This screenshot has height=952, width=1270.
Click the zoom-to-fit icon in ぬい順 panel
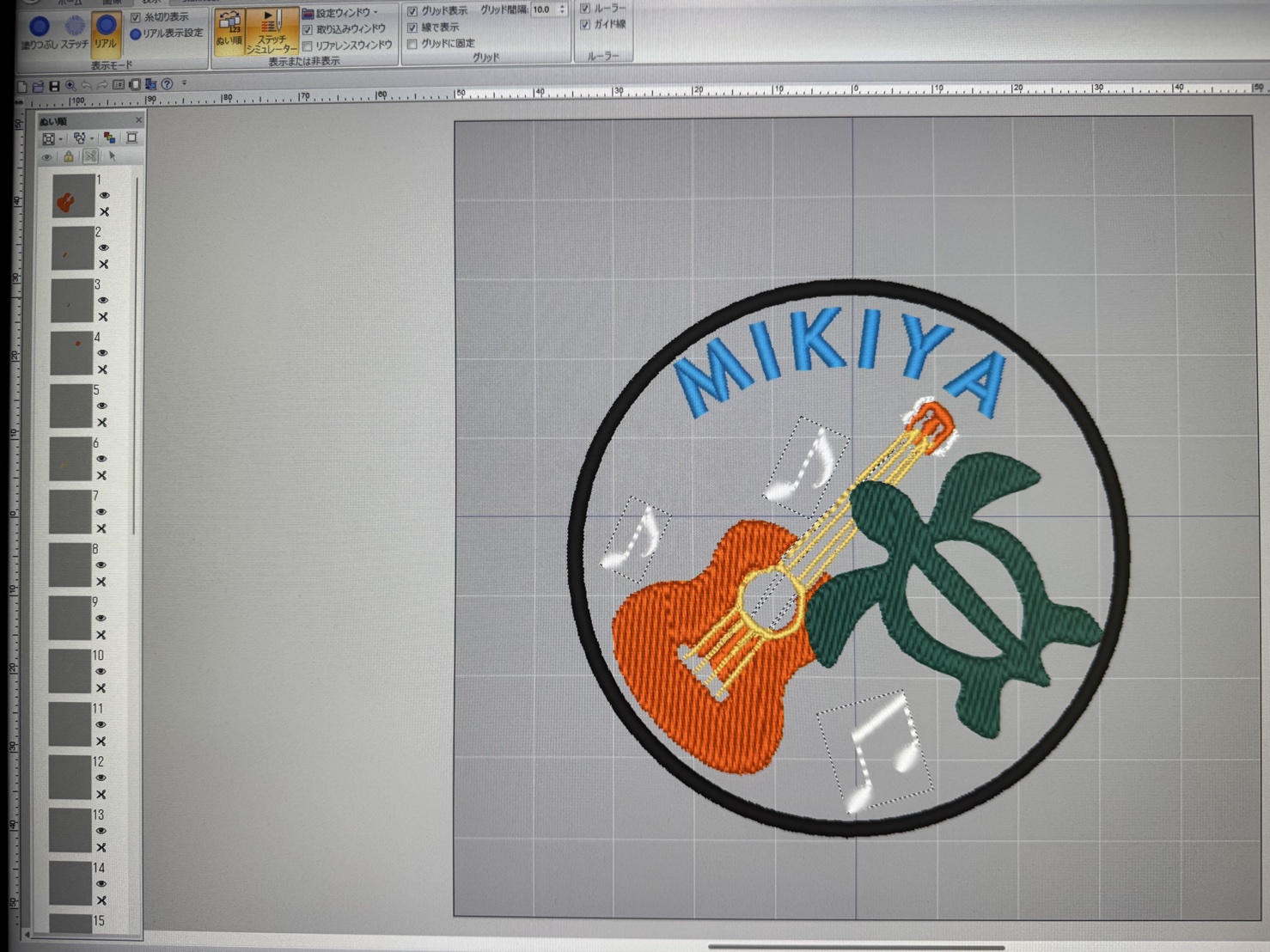click(x=49, y=138)
